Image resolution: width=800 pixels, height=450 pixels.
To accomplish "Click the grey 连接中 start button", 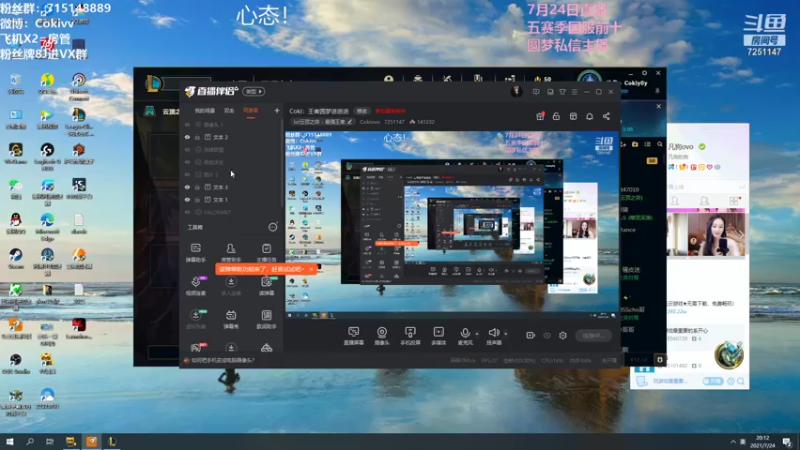I will click(593, 335).
